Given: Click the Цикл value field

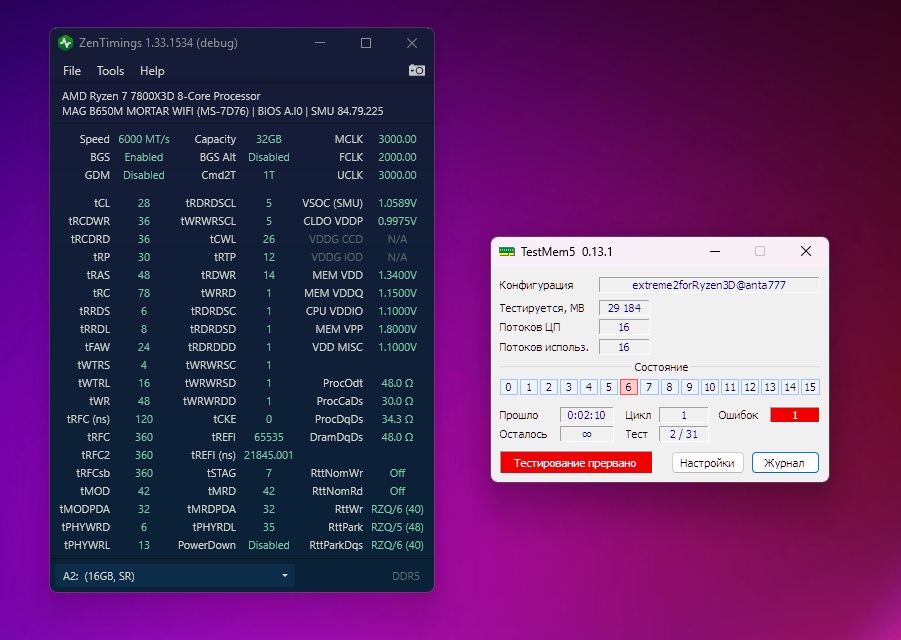Looking at the screenshot, I should pyautogui.click(x=684, y=415).
